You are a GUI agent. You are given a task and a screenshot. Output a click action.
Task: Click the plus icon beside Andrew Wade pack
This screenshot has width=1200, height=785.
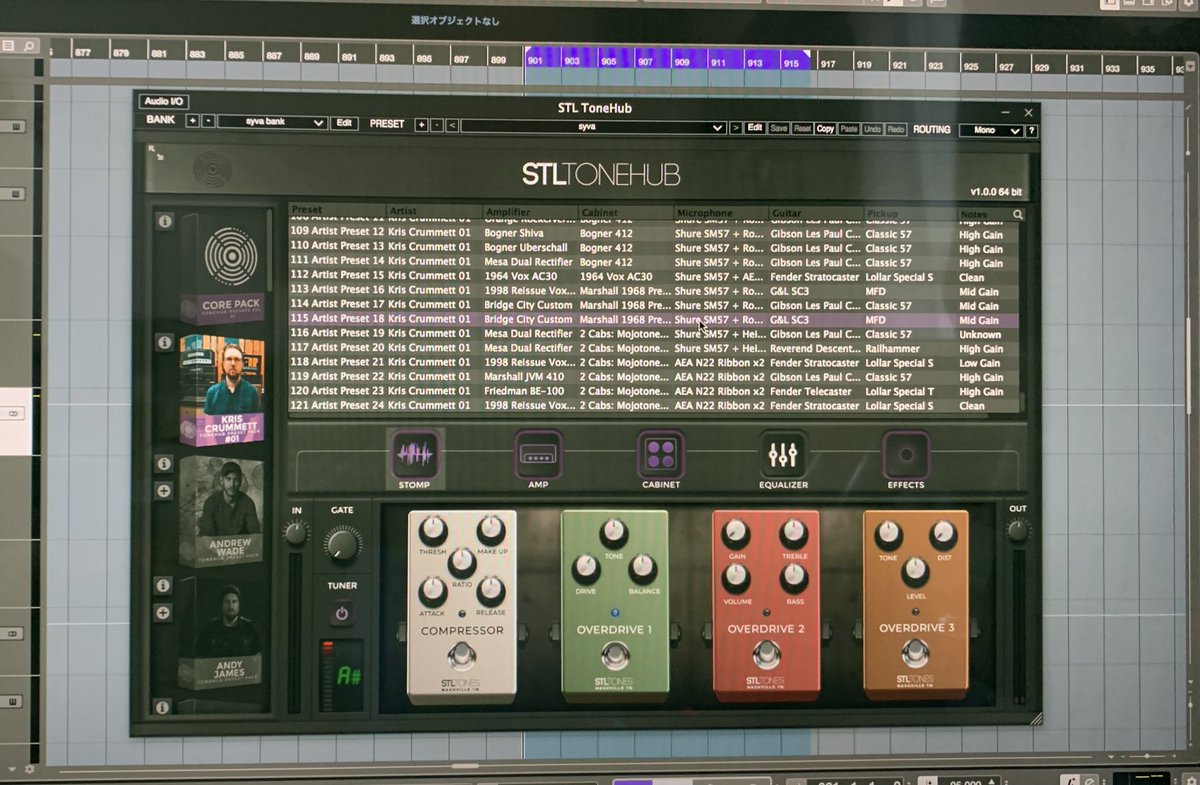[x=164, y=491]
